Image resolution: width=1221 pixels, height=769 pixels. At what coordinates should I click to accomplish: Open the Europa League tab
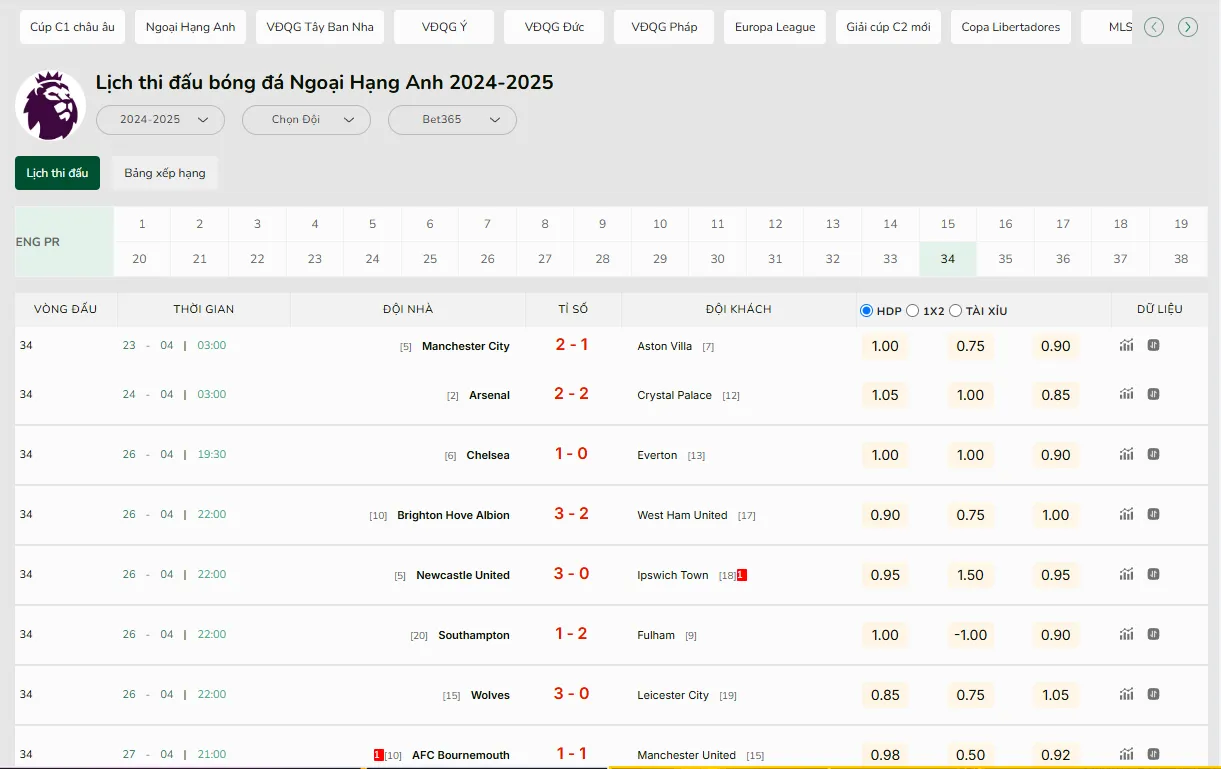click(775, 27)
